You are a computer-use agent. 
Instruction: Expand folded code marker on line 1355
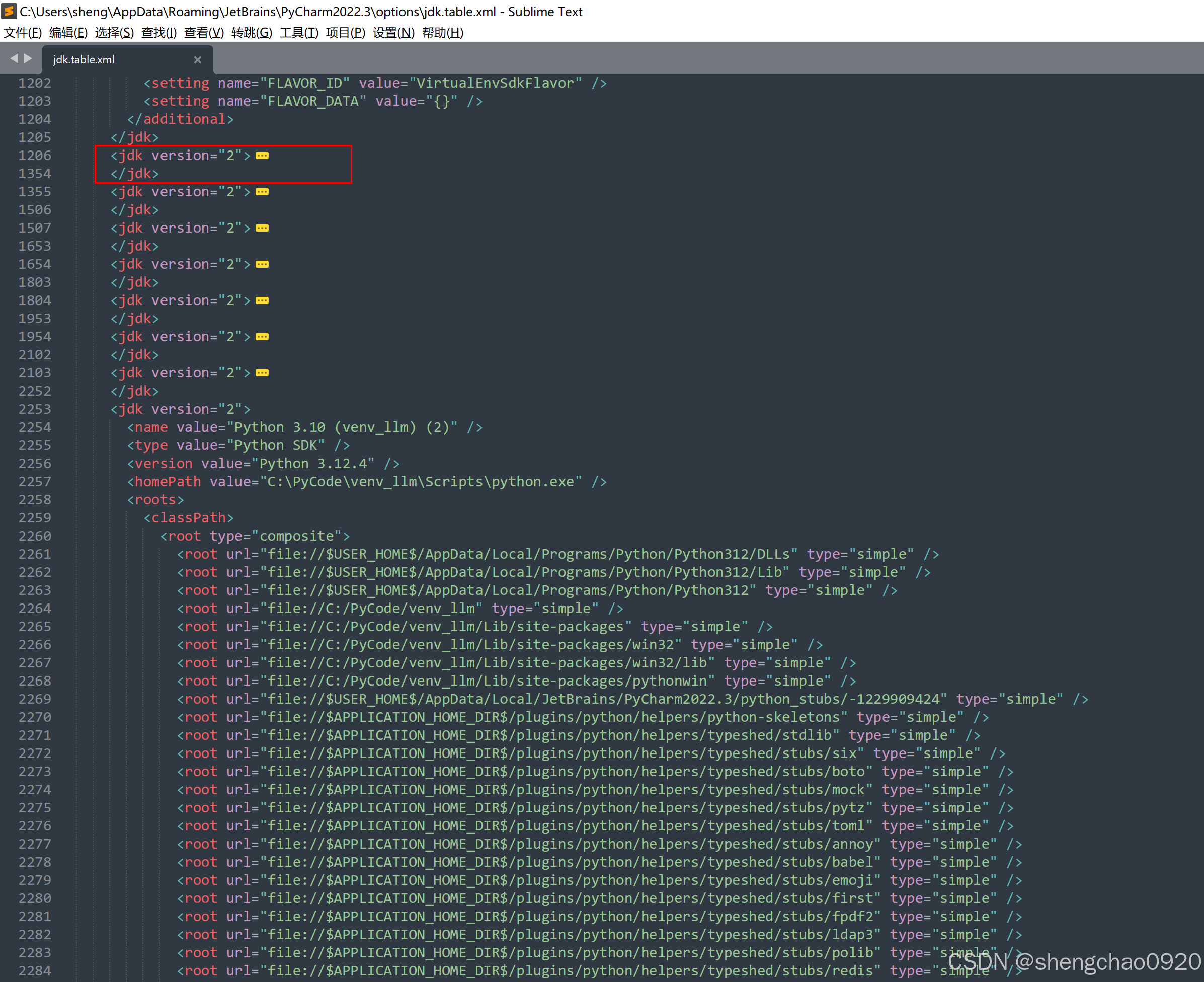262,191
